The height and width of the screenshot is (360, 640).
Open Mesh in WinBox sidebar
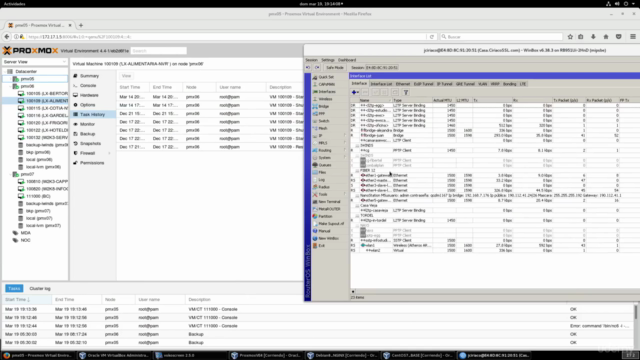pos(323,128)
